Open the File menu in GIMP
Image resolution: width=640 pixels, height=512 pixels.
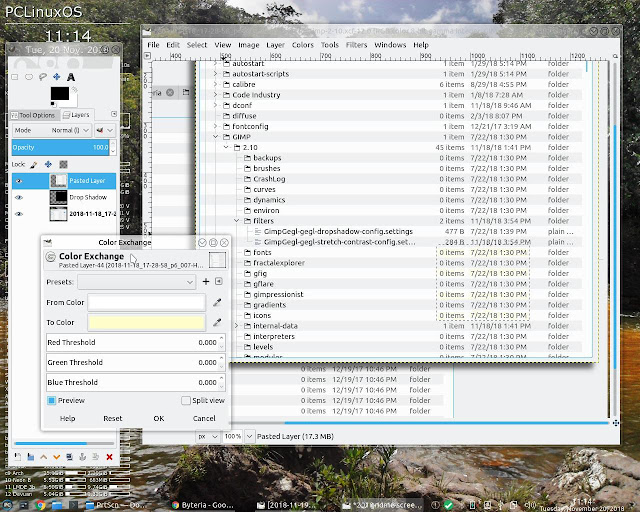coord(153,45)
